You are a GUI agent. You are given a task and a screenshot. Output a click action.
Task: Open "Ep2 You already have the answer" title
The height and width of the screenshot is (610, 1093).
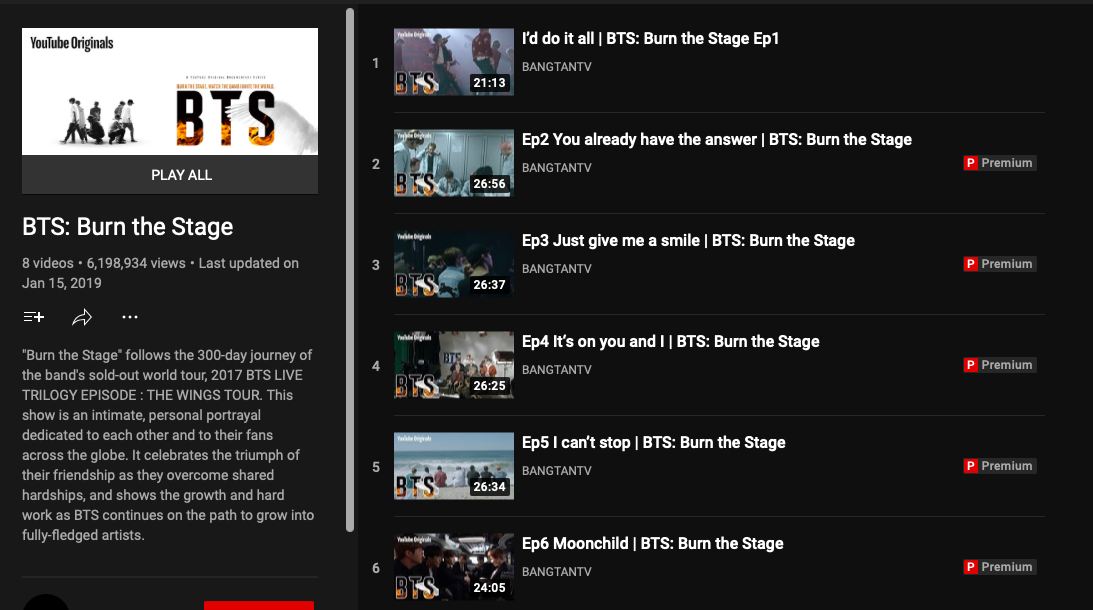click(717, 139)
